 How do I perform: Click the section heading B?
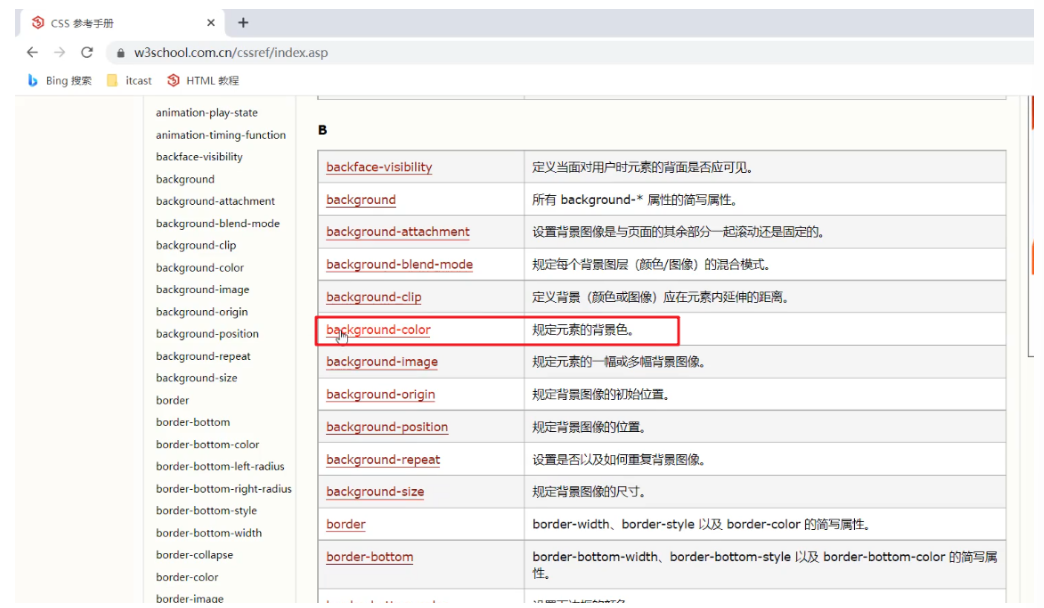(x=322, y=130)
